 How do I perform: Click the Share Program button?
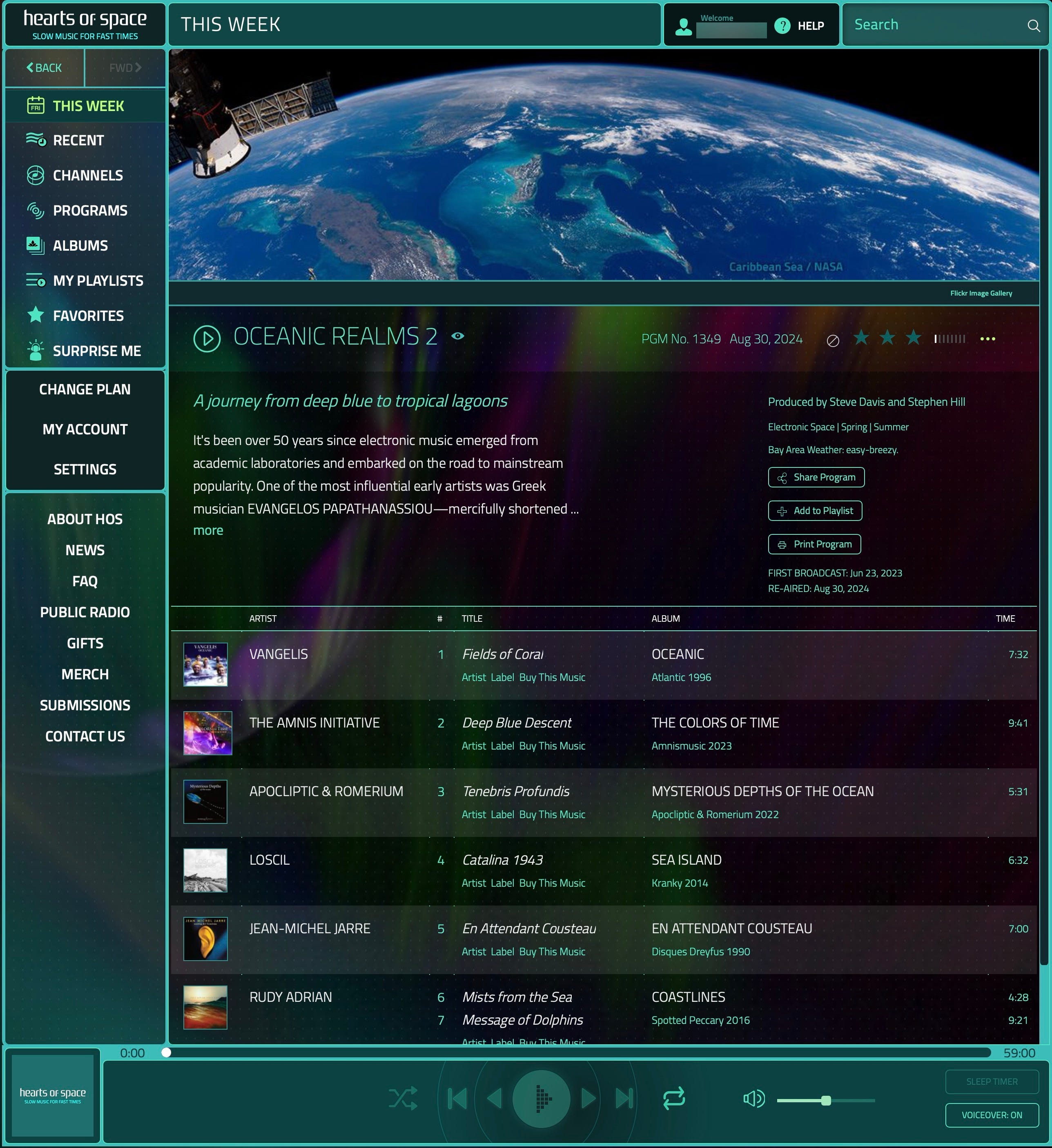coord(816,477)
